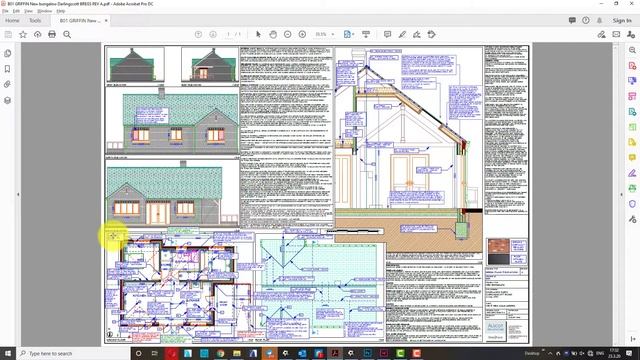Open More Tools wrench icon
Image resolution: width=640 pixels, height=360 pixels.
coord(632,220)
